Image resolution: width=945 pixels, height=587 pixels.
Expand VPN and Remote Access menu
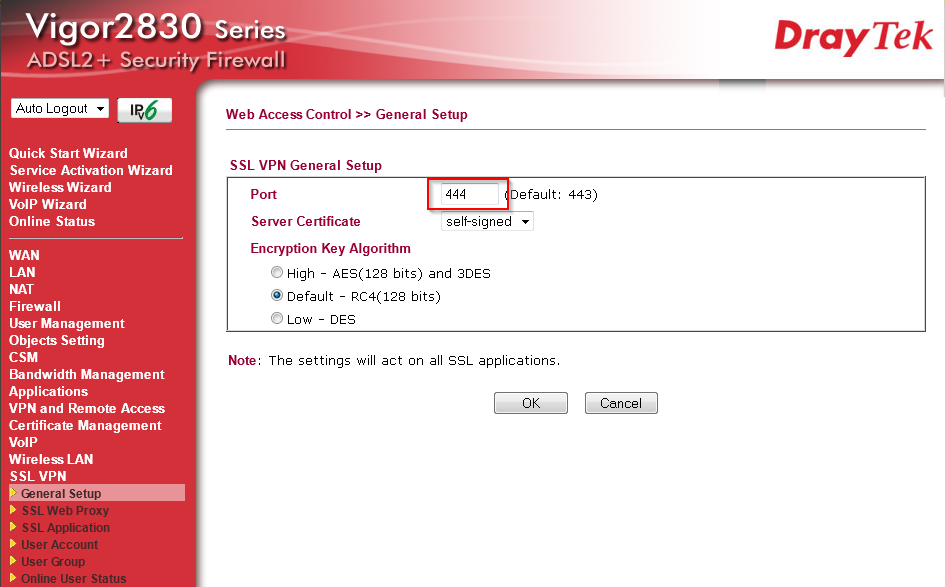pos(87,408)
